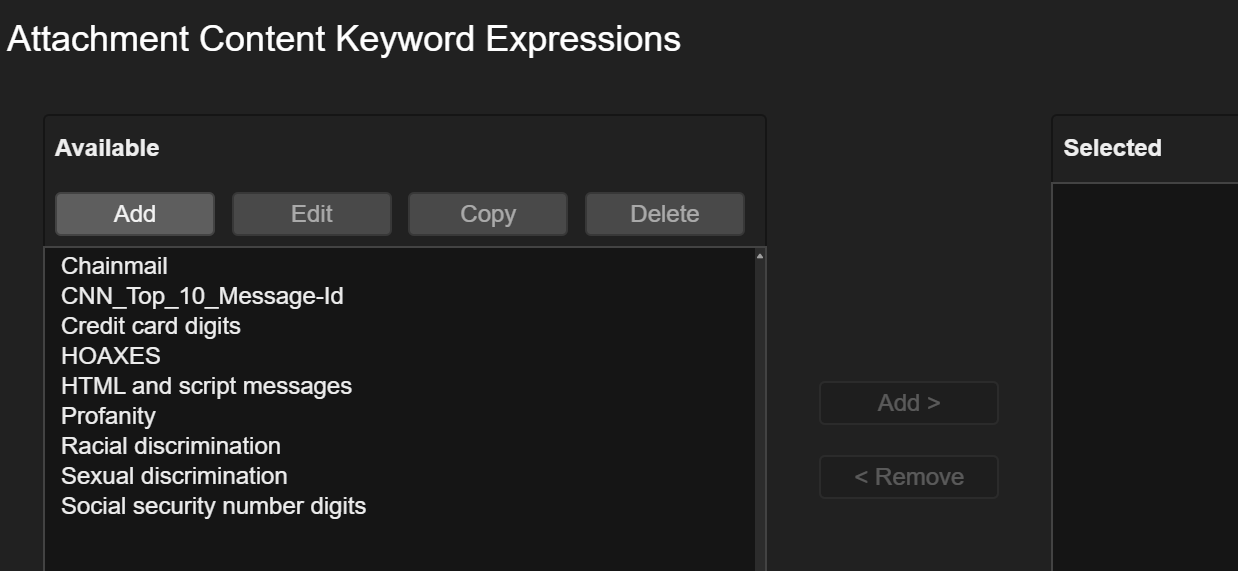Select CNN_Top_10_Message-Id in the list

202,296
